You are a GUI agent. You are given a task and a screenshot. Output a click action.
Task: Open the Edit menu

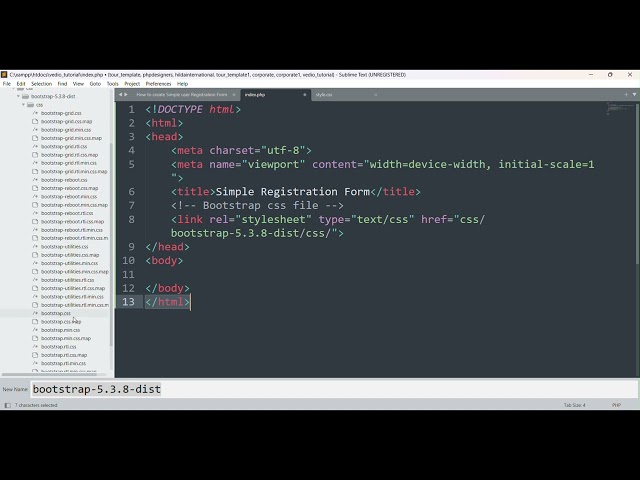pyautogui.click(x=21, y=84)
